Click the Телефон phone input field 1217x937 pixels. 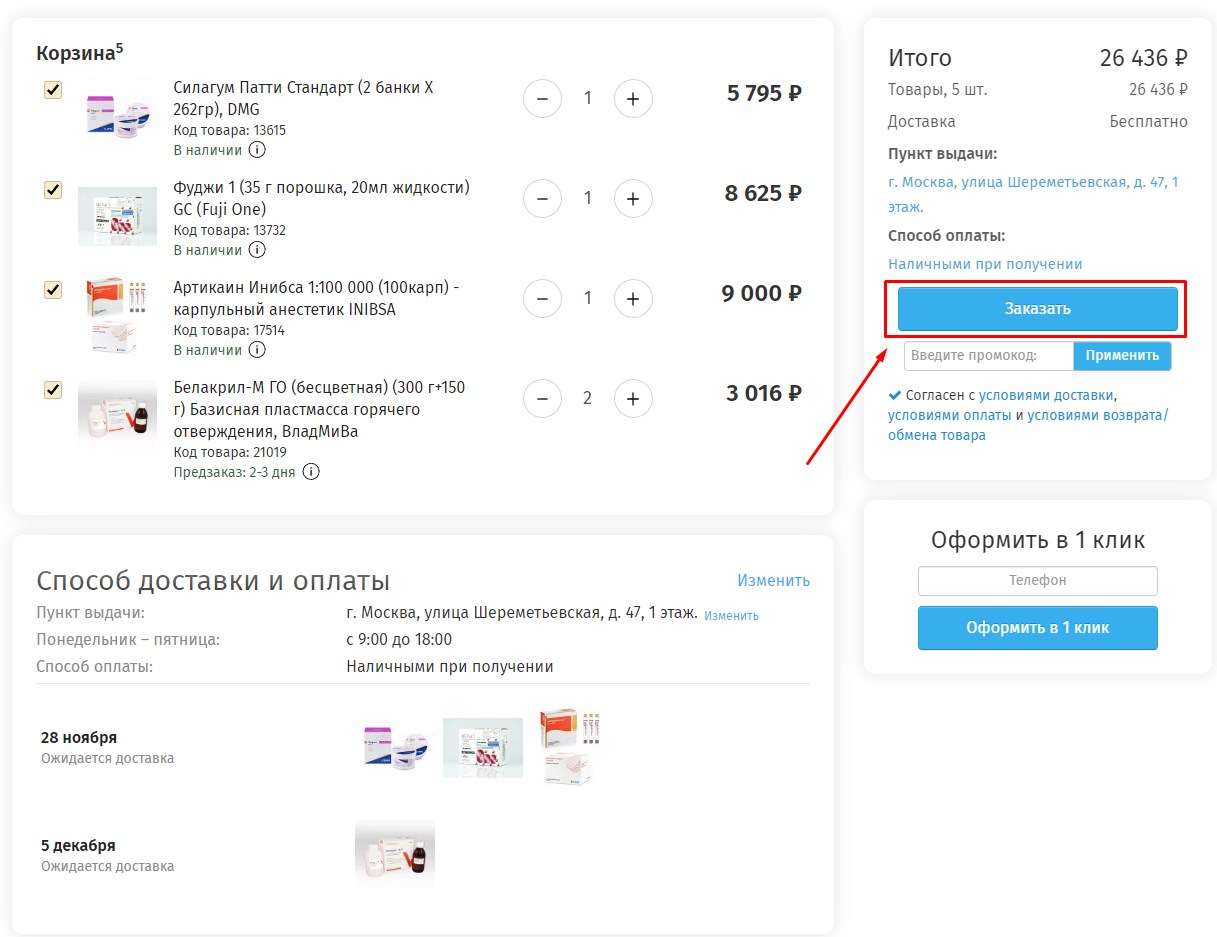[1037, 581]
